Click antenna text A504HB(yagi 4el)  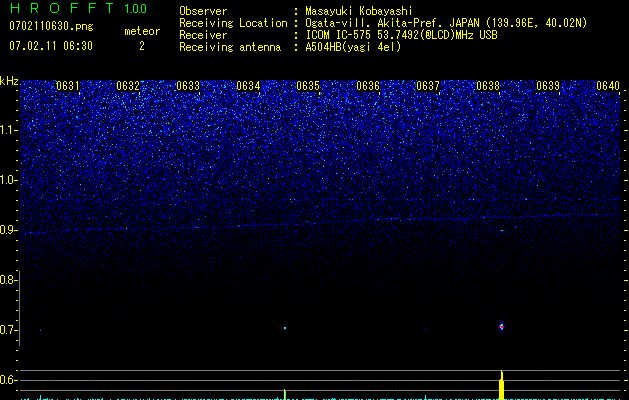point(353,47)
